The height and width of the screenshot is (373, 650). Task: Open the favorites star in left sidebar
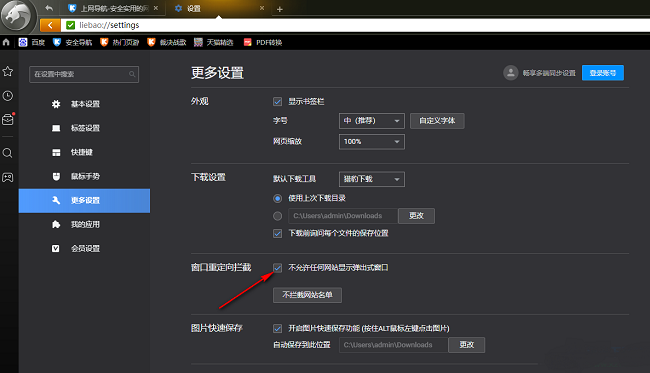tap(8, 72)
